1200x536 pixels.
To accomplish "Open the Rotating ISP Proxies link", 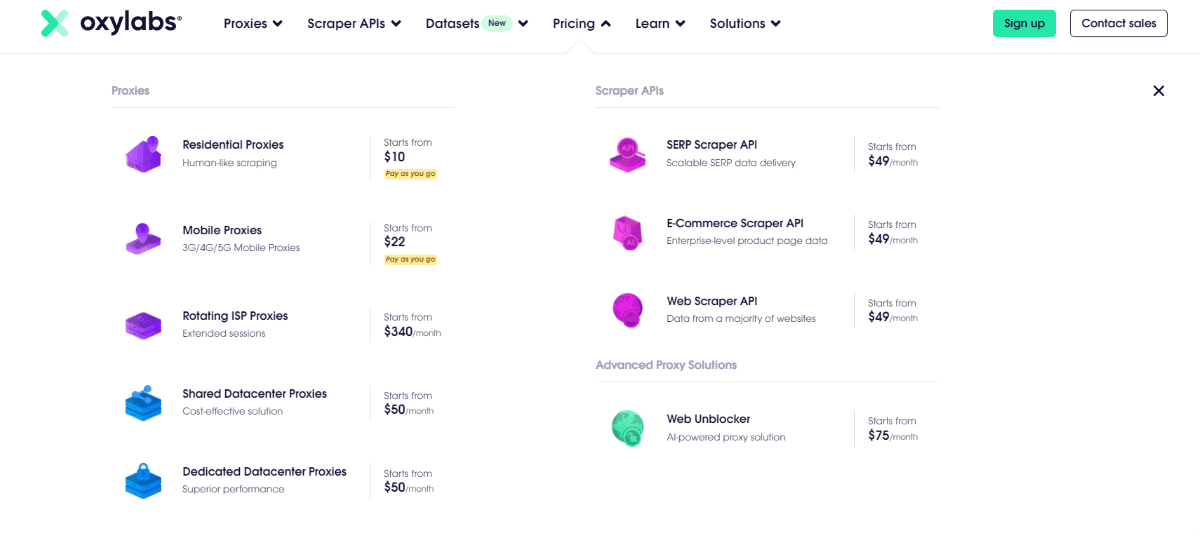I will [x=235, y=316].
